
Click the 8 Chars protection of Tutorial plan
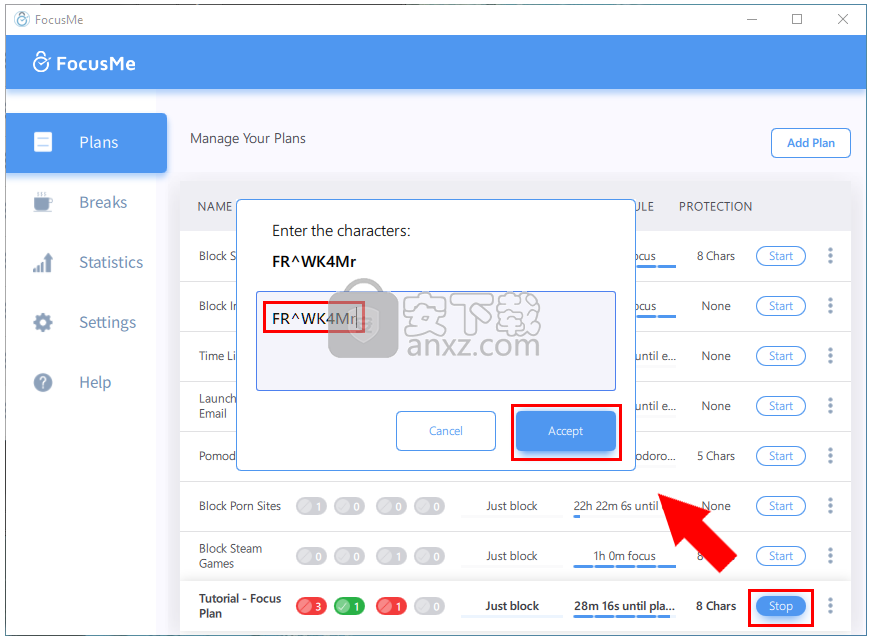(x=716, y=606)
